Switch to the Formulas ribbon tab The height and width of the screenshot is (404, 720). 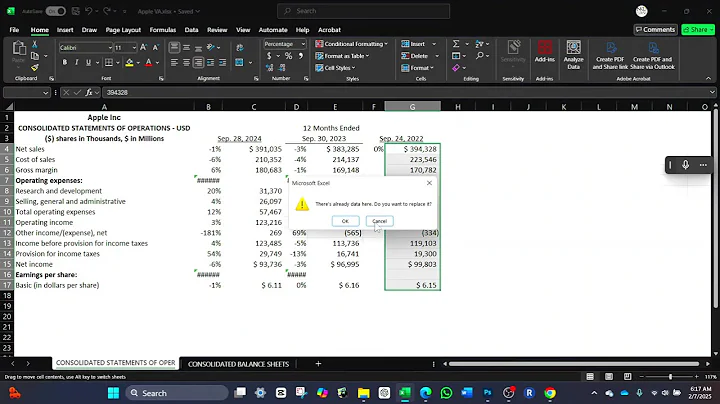click(x=163, y=30)
